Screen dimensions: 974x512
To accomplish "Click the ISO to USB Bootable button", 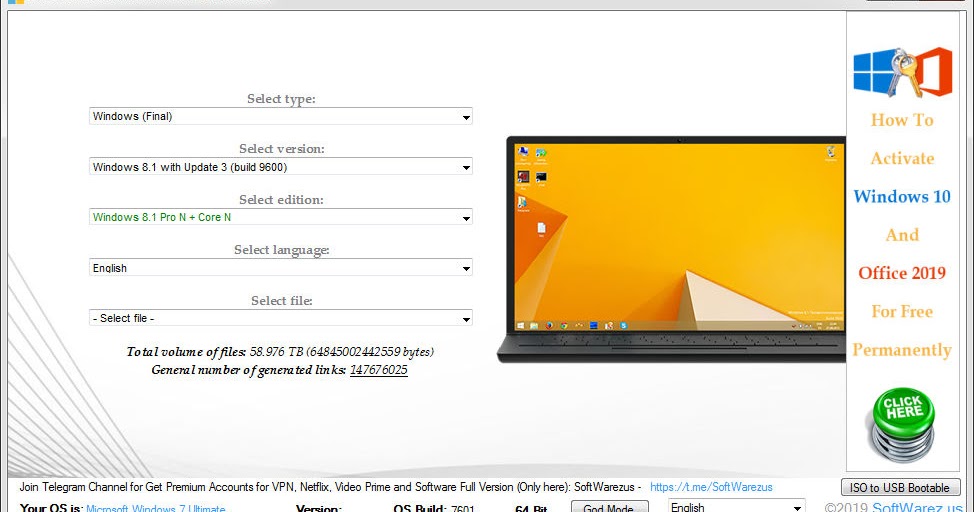I will [x=900, y=488].
